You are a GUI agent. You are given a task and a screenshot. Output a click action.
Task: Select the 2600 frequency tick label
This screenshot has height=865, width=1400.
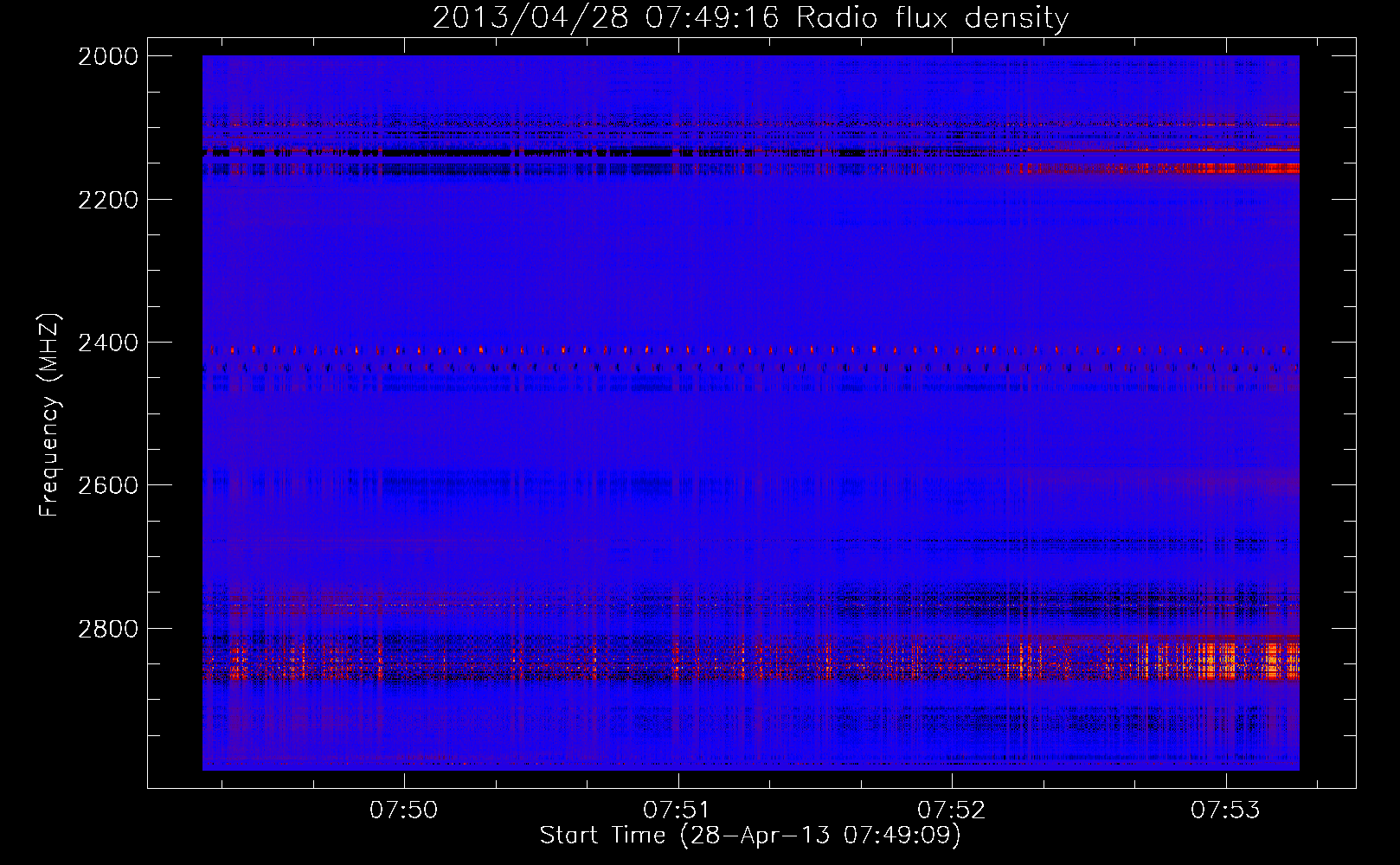tap(108, 485)
